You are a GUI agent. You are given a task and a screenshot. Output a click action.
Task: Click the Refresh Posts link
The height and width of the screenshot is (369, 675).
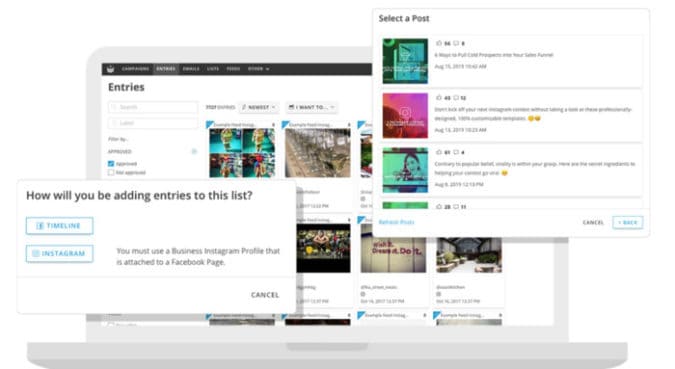coord(396,222)
